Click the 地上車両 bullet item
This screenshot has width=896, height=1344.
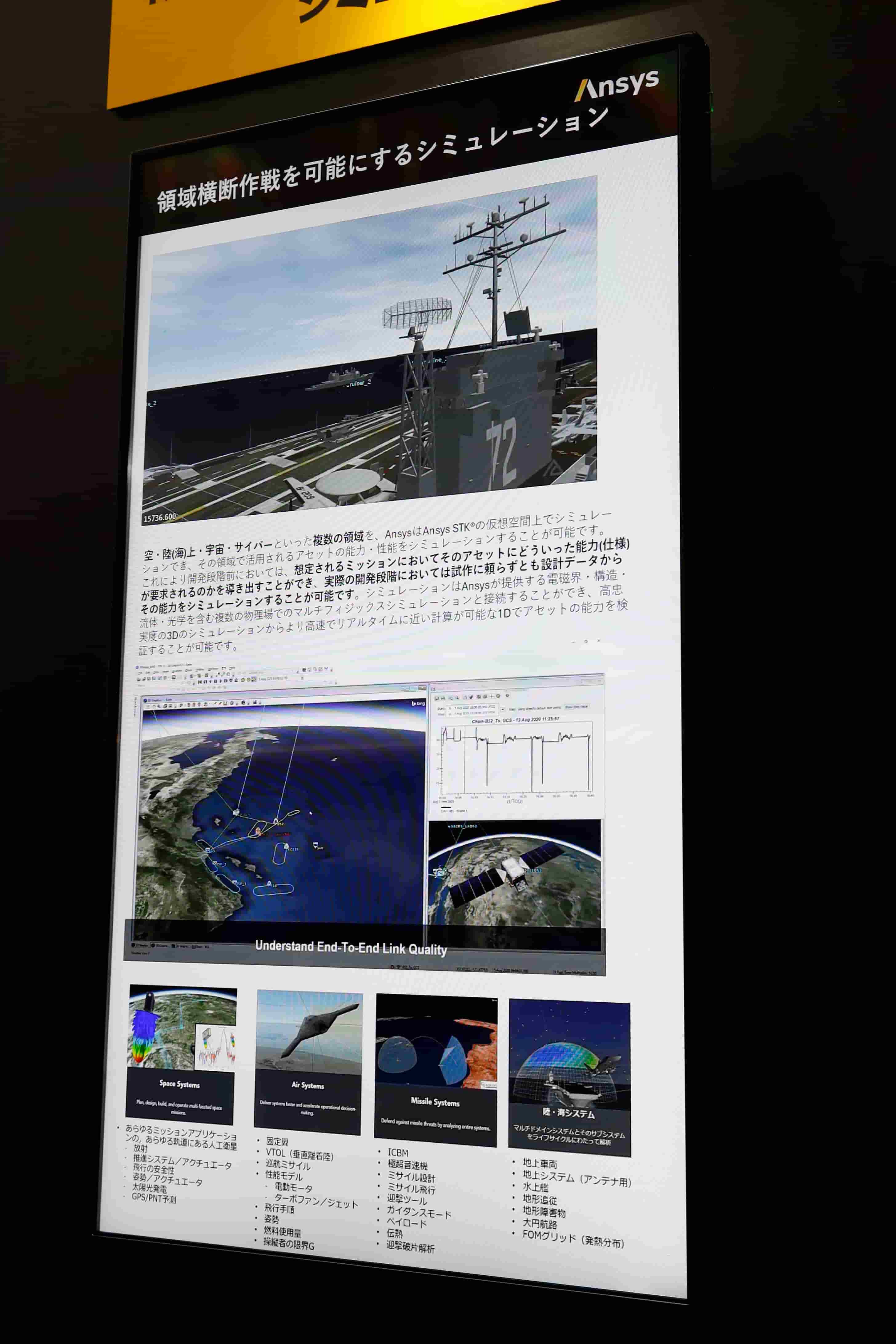540,1163
